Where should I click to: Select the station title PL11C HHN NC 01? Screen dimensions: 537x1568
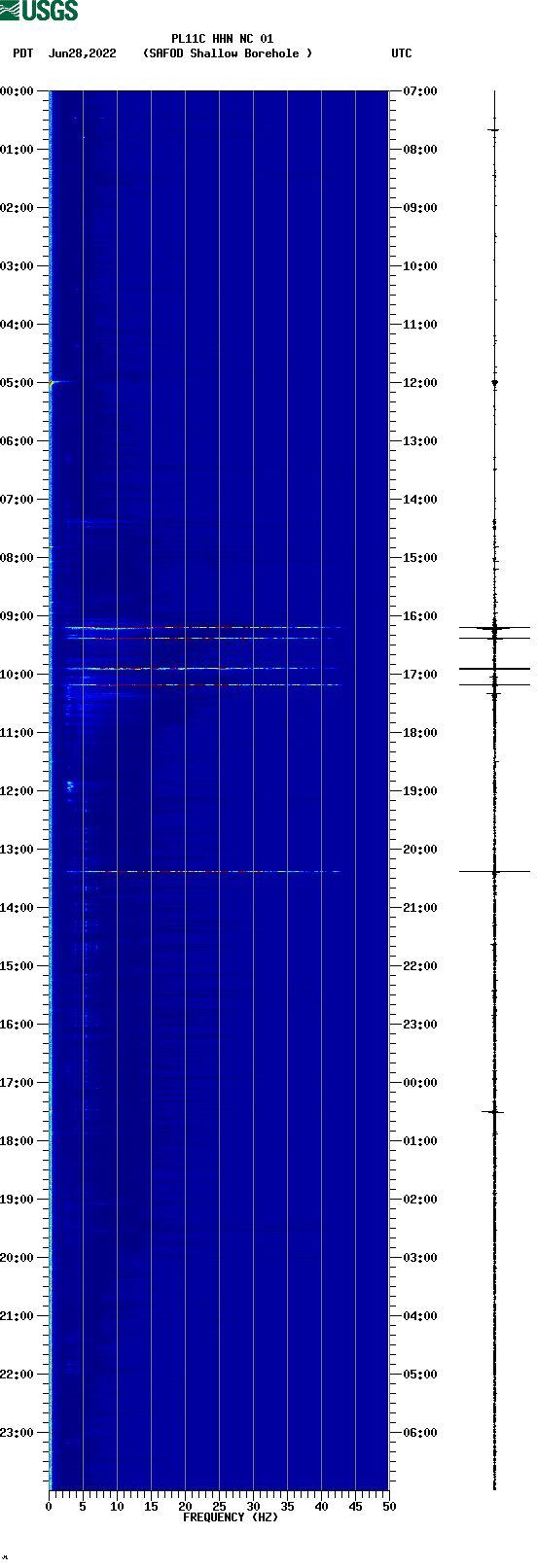222,39
